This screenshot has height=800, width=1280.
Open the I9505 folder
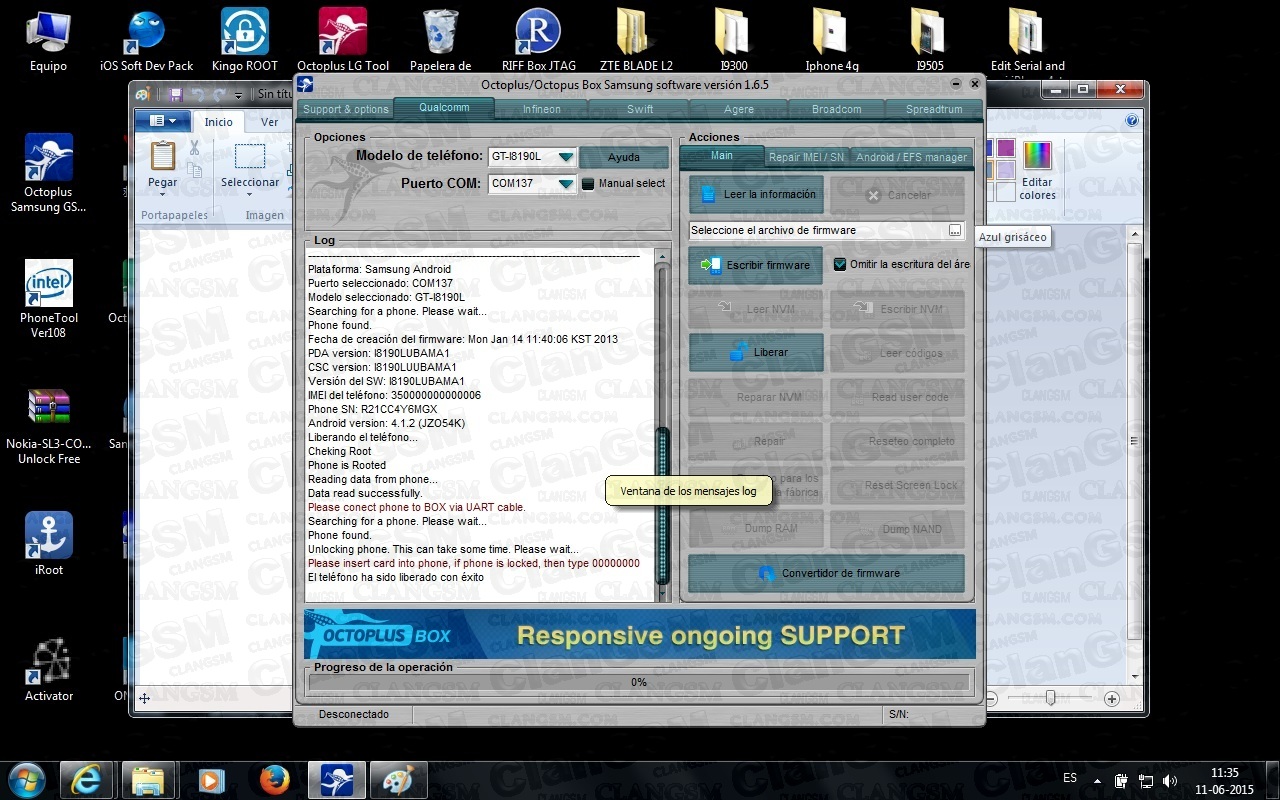929,40
